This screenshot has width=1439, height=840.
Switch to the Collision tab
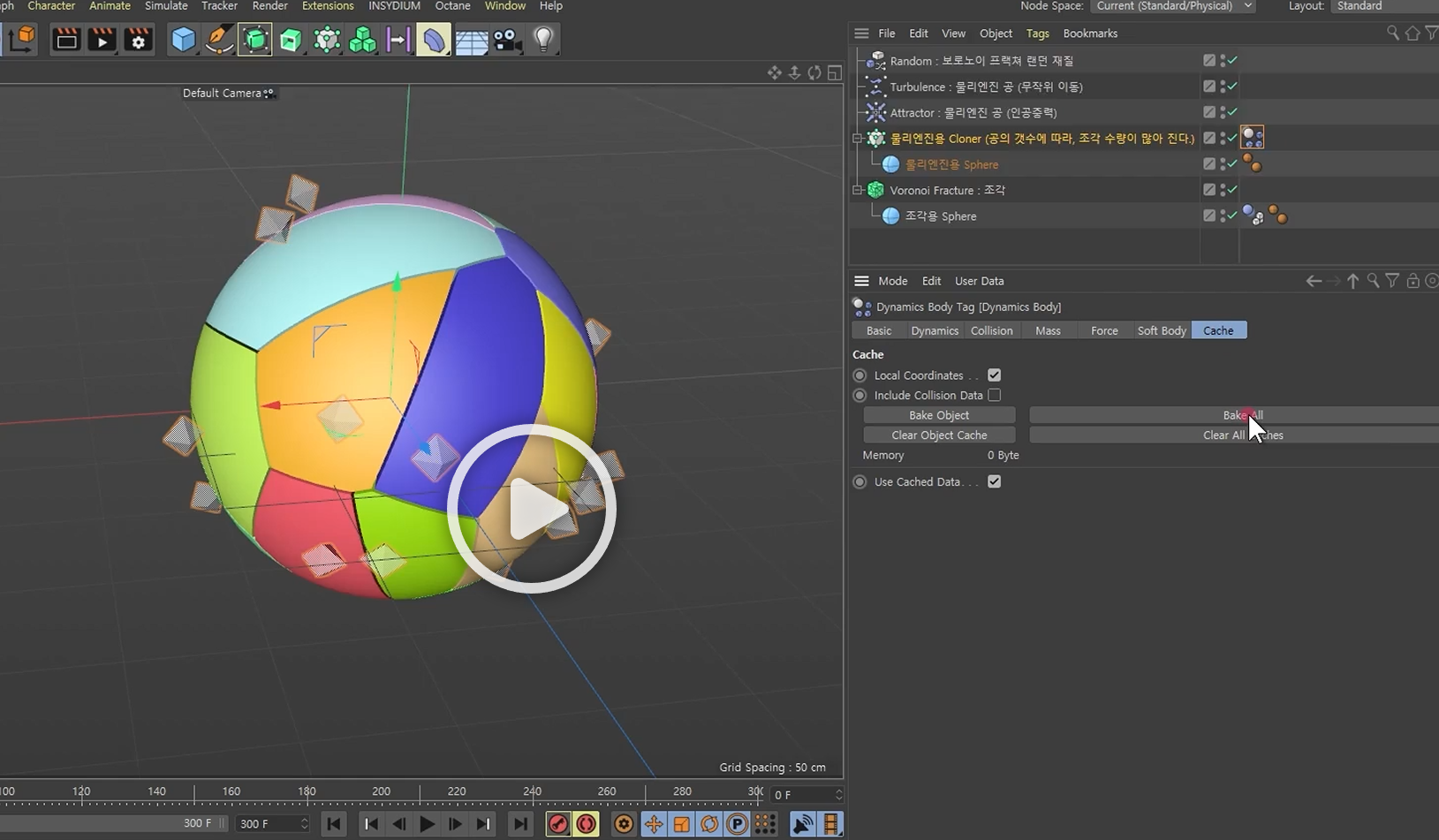[991, 330]
